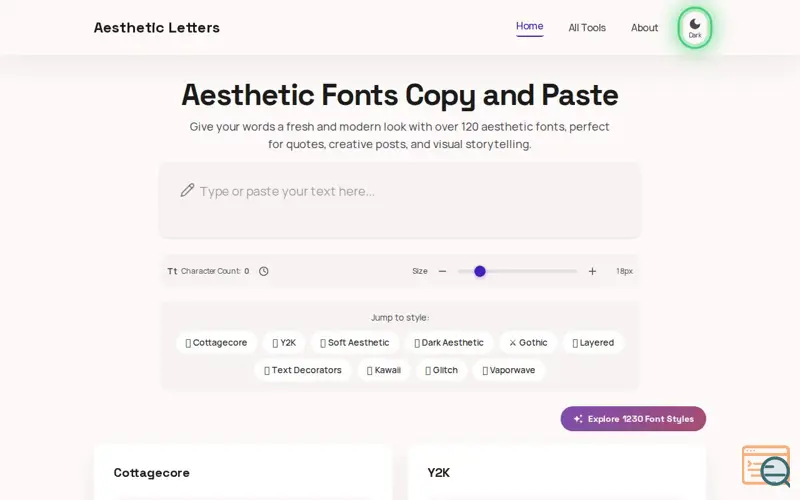Screen dimensions: 800x500
Task: Open All Tools page
Action: [587, 28]
